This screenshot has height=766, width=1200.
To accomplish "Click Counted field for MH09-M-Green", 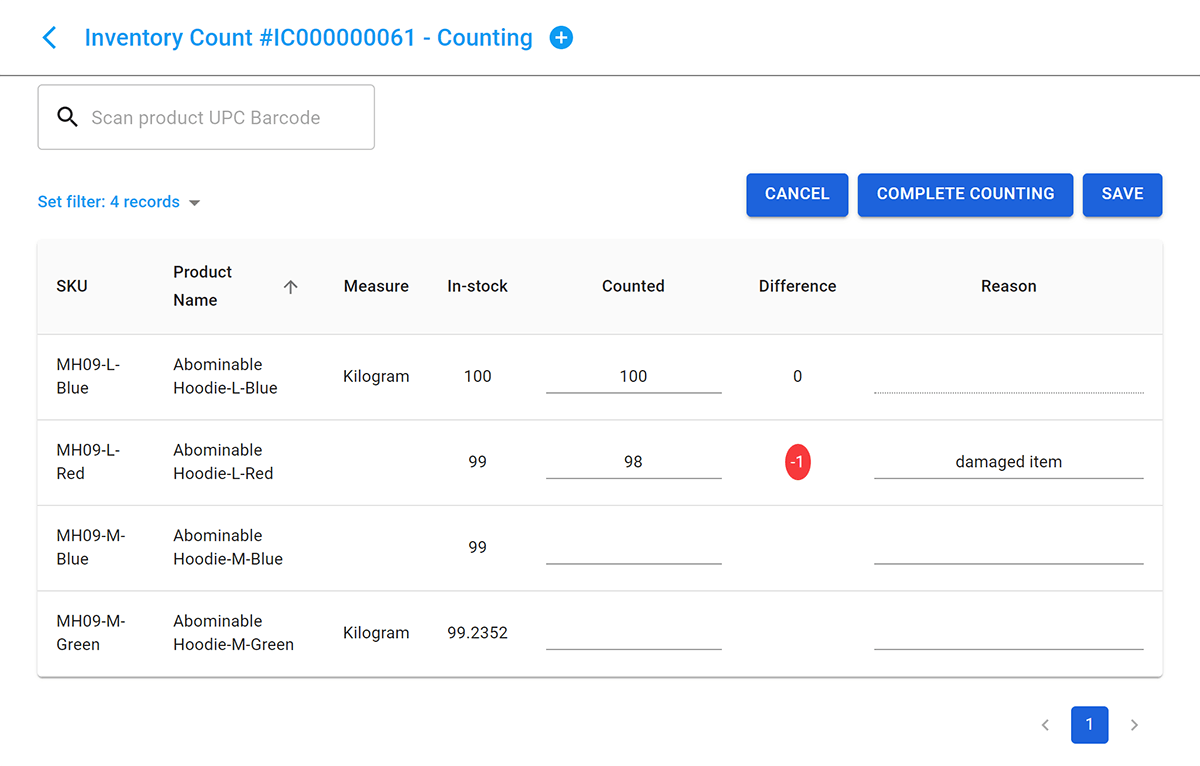I will pyautogui.click(x=633, y=633).
